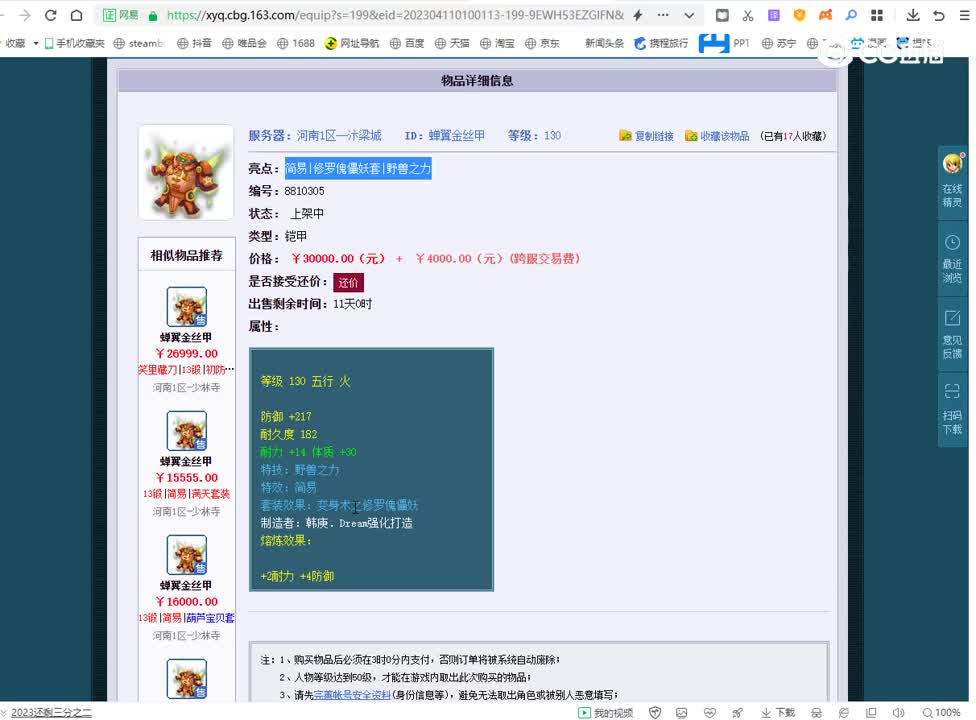This screenshot has width=976, height=720.
Task: Open the 携程旅行 bookmark
Action: click(x=661, y=43)
